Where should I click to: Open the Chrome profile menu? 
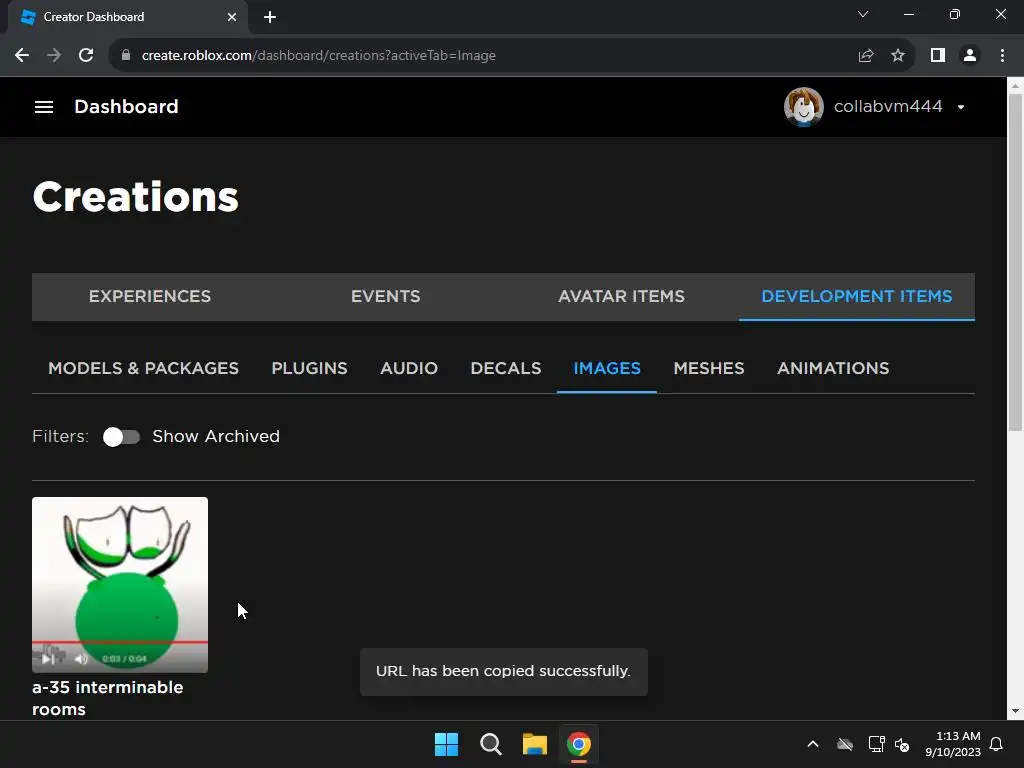pos(970,56)
